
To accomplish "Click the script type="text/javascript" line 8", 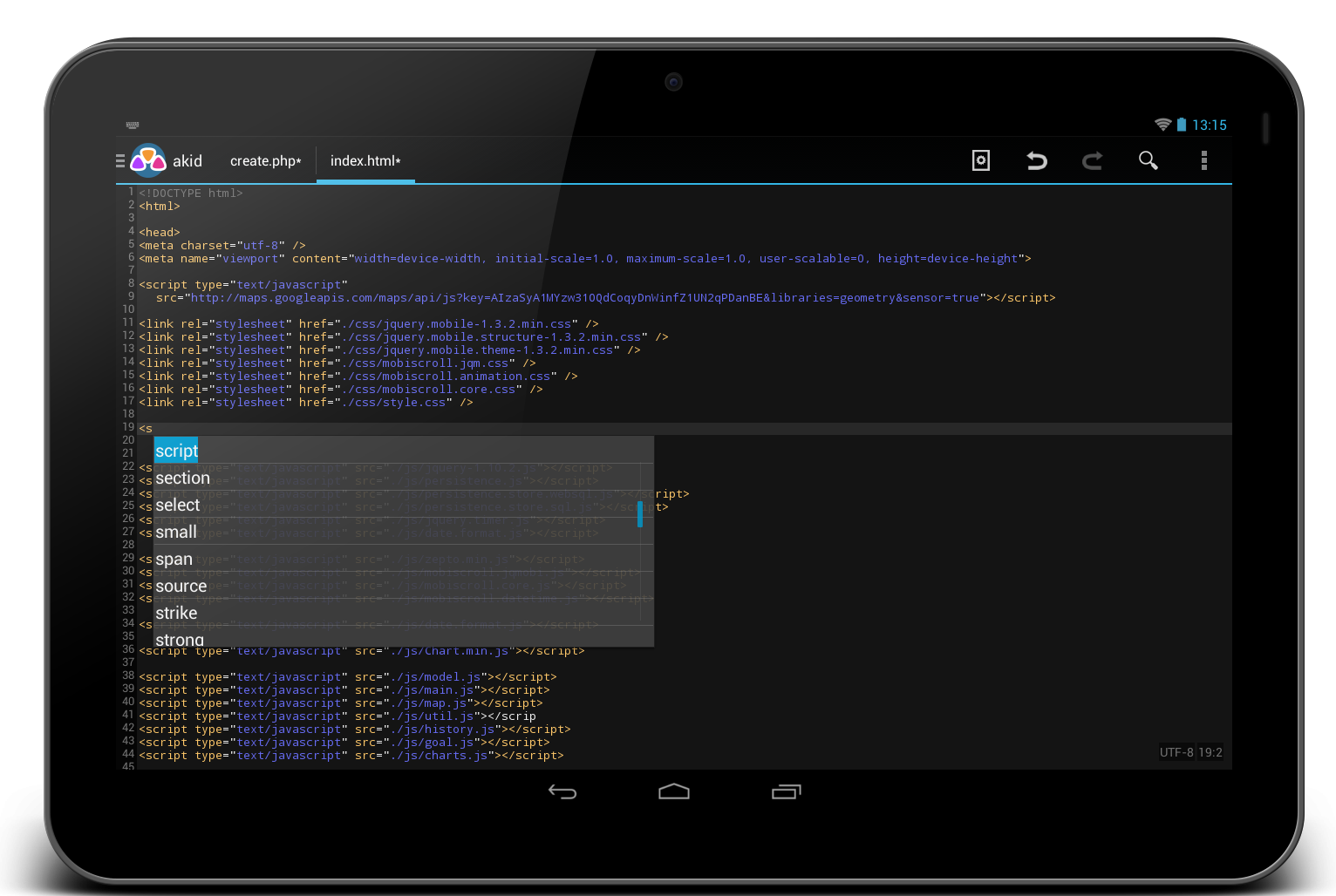I will point(243,285).
